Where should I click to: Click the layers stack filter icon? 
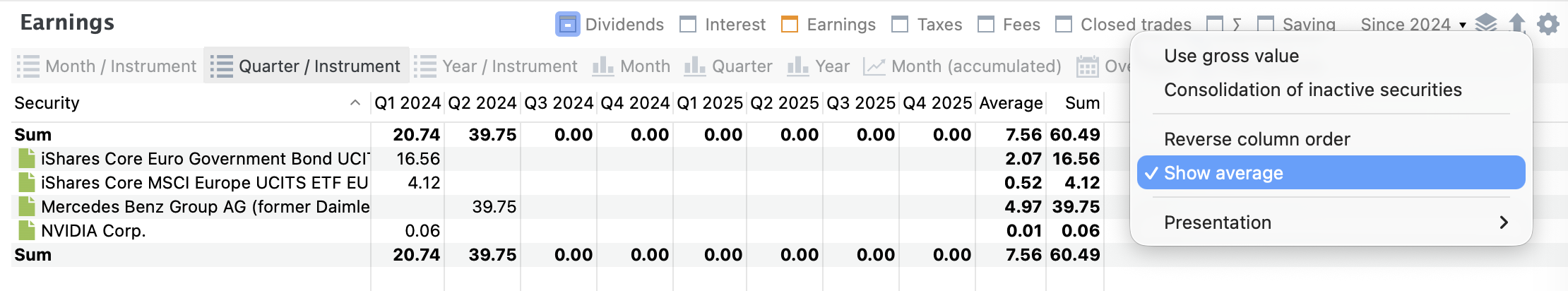click(x=1486, y=24)
